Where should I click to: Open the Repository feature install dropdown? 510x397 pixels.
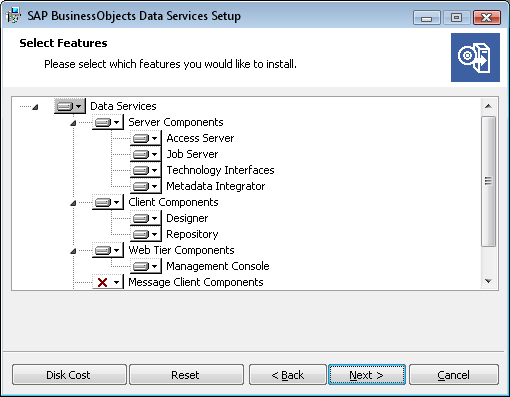tap(146, 234)
